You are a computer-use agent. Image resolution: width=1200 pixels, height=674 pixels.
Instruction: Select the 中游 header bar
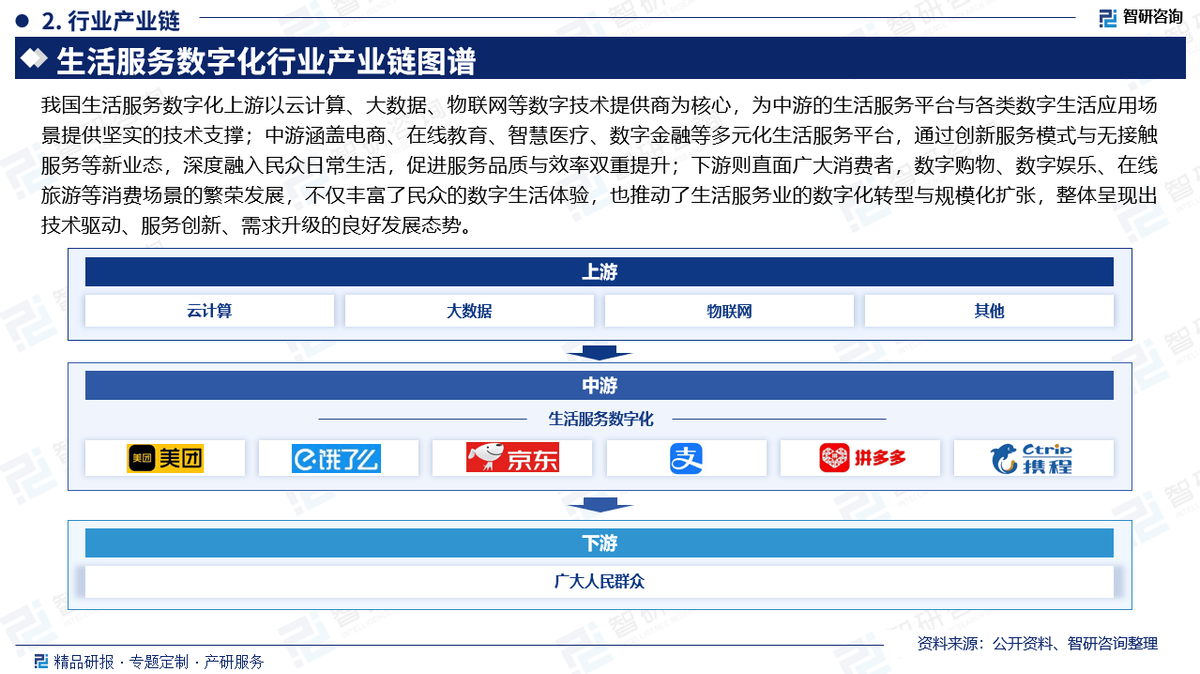[x=599, y=386]
